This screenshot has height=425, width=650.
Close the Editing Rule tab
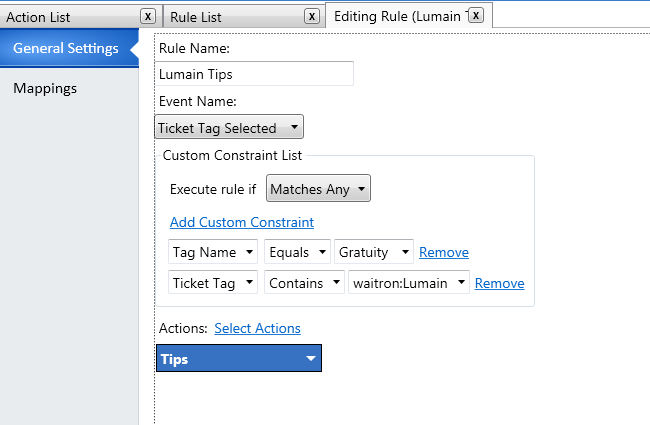[476, 15]
